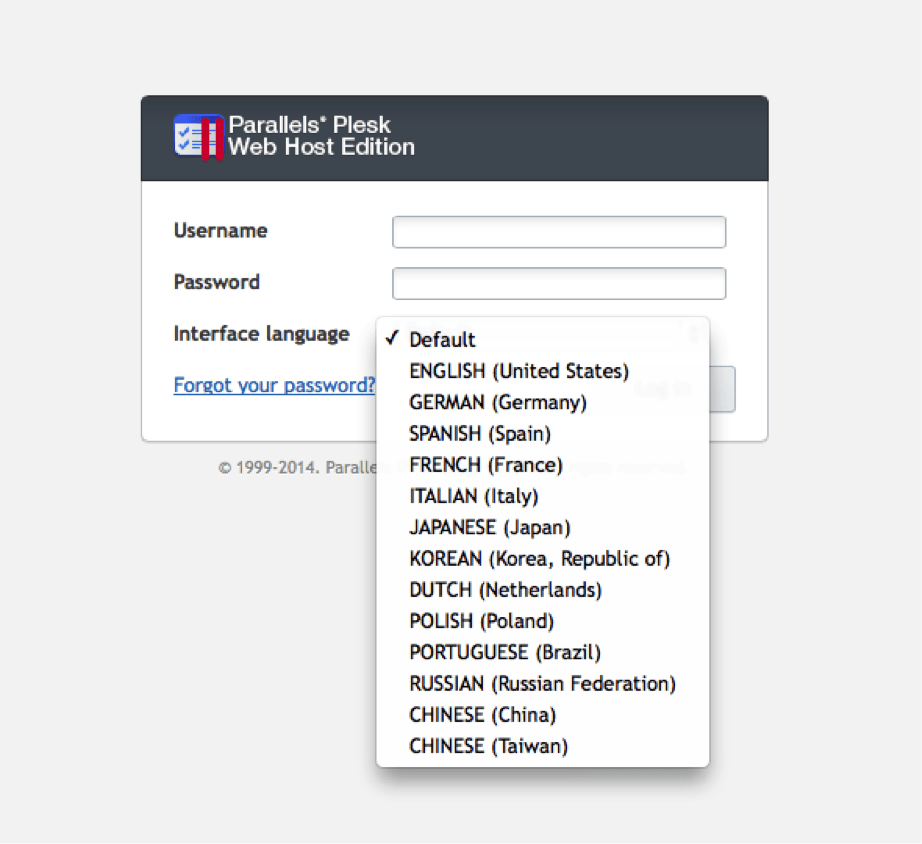Click the © 1999-2014 copyright text
Viewport: 922px width, 844px height.
point(297,468)
